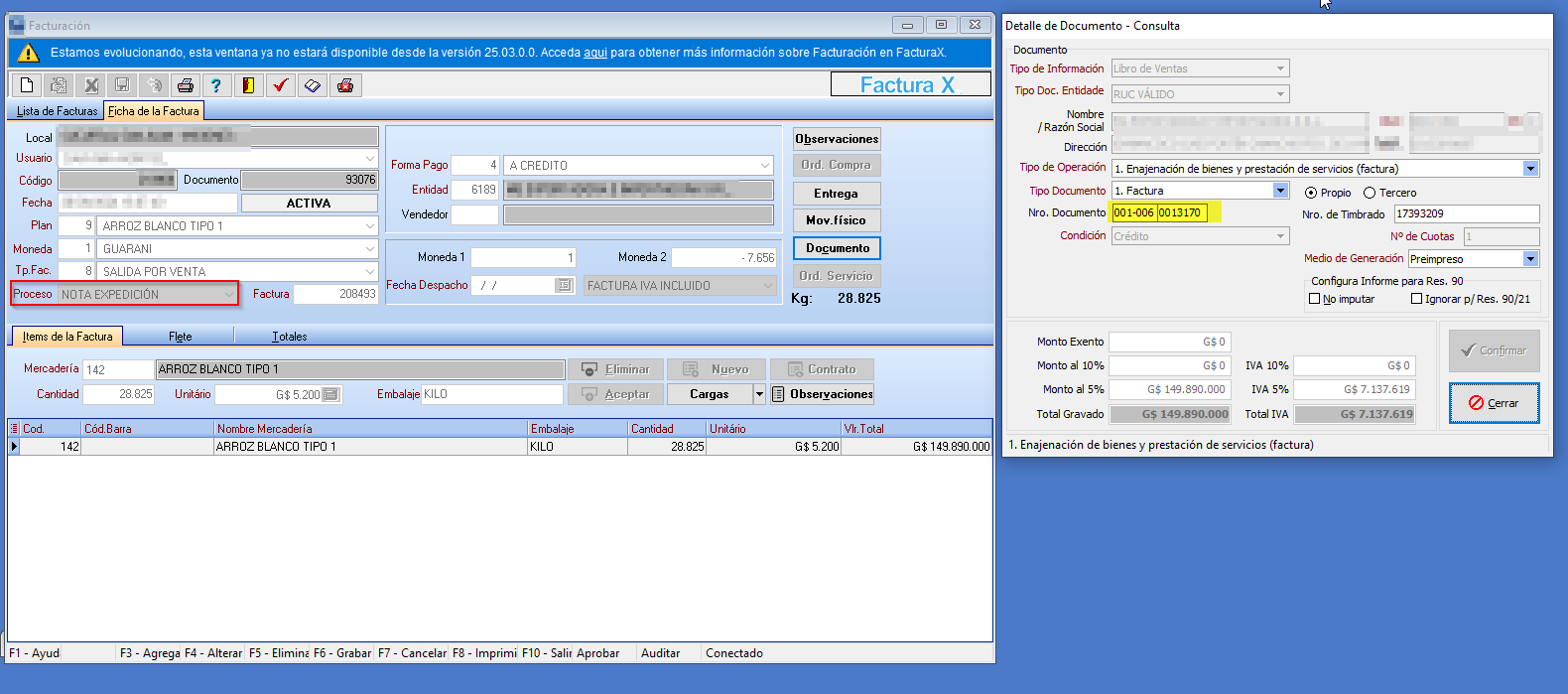
Task: Open calendar picker next to Fecha Despacho
Action: coord(564,286)
